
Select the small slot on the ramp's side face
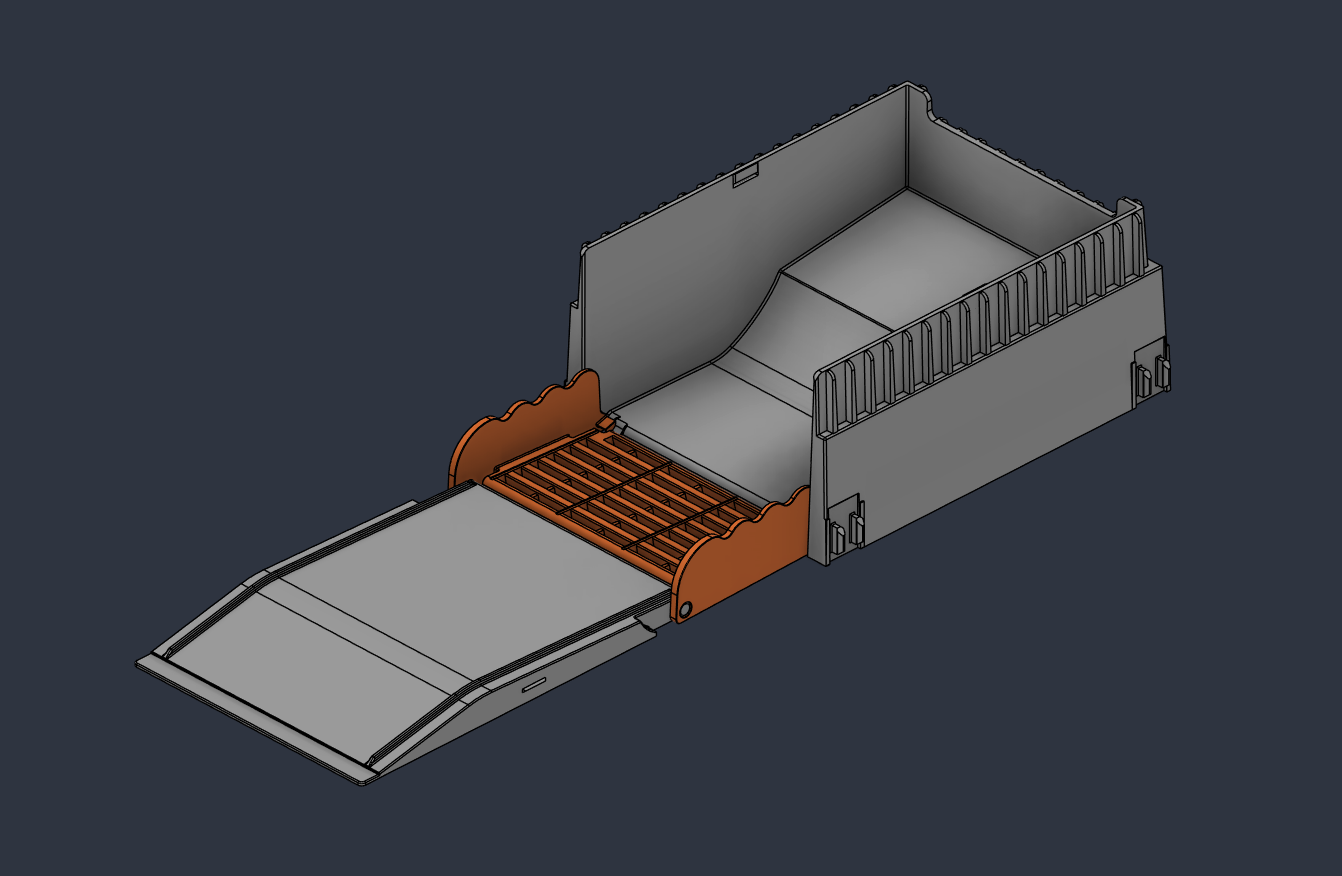pyautogui.click(x=534, y=684)
